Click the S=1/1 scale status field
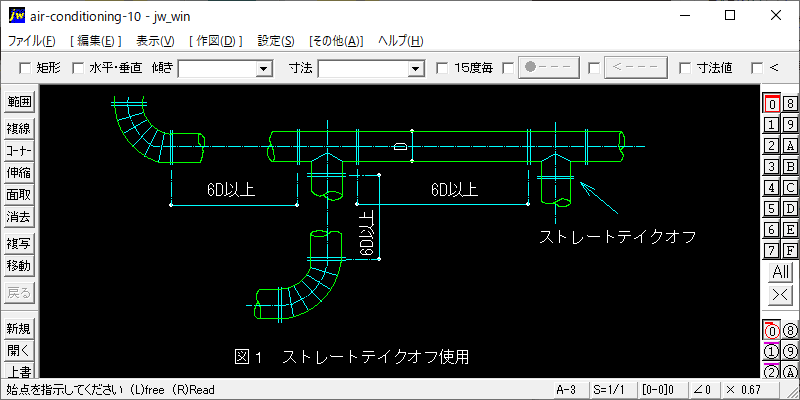This screenshot has width=800, height=400. pyautogui.click(x=610, y=389)
